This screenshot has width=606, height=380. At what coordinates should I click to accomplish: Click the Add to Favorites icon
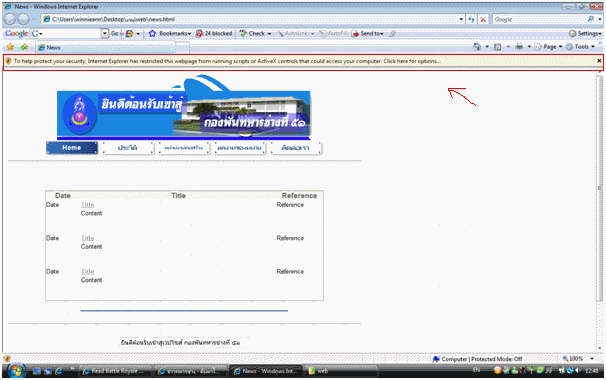tap(24, 47)
